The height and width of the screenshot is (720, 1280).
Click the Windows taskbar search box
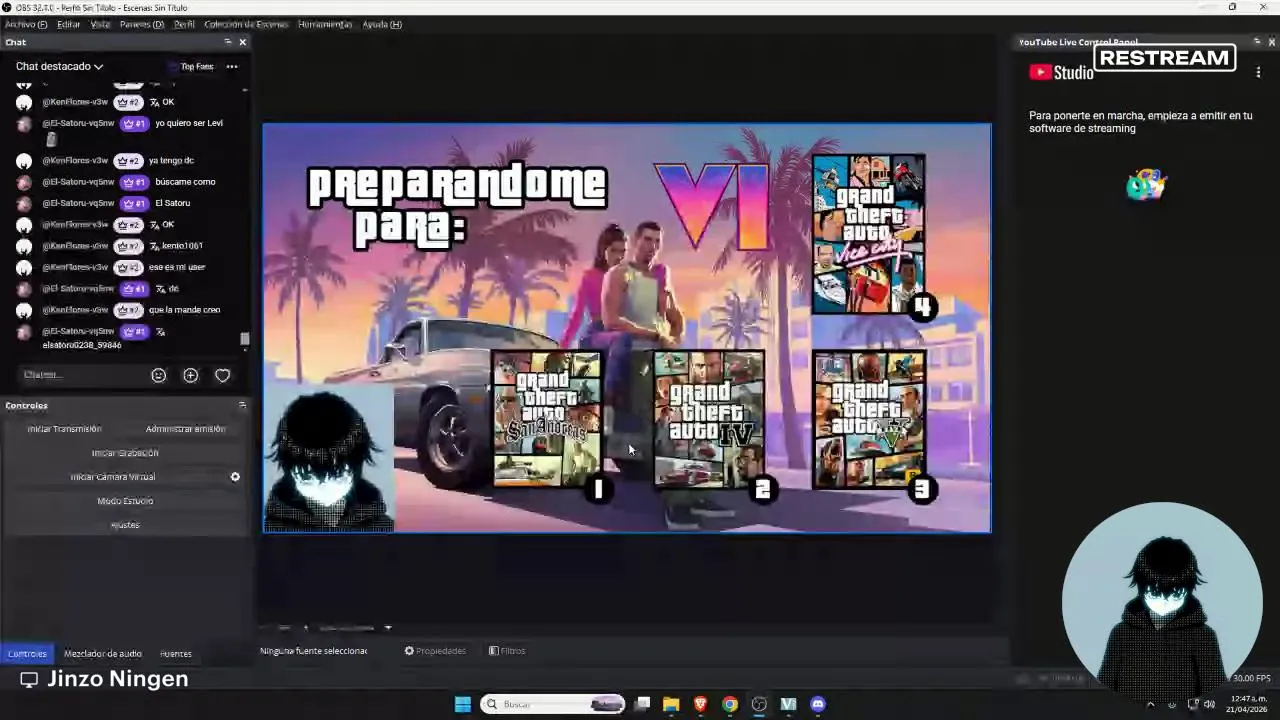552,704
